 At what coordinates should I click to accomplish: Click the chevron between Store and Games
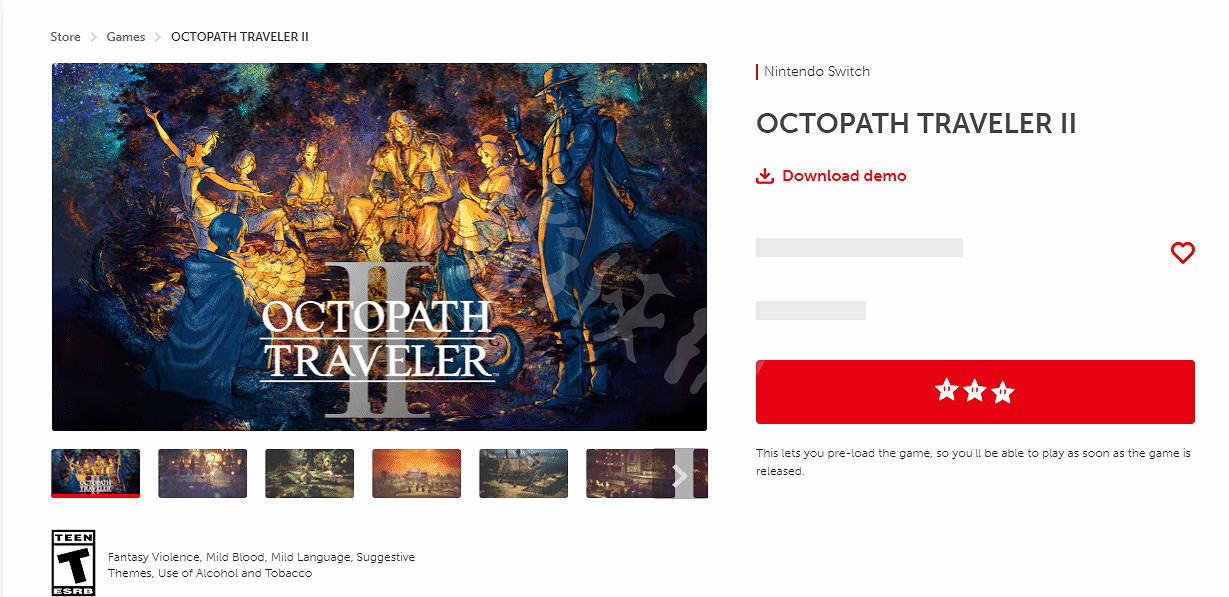[94, 37]
